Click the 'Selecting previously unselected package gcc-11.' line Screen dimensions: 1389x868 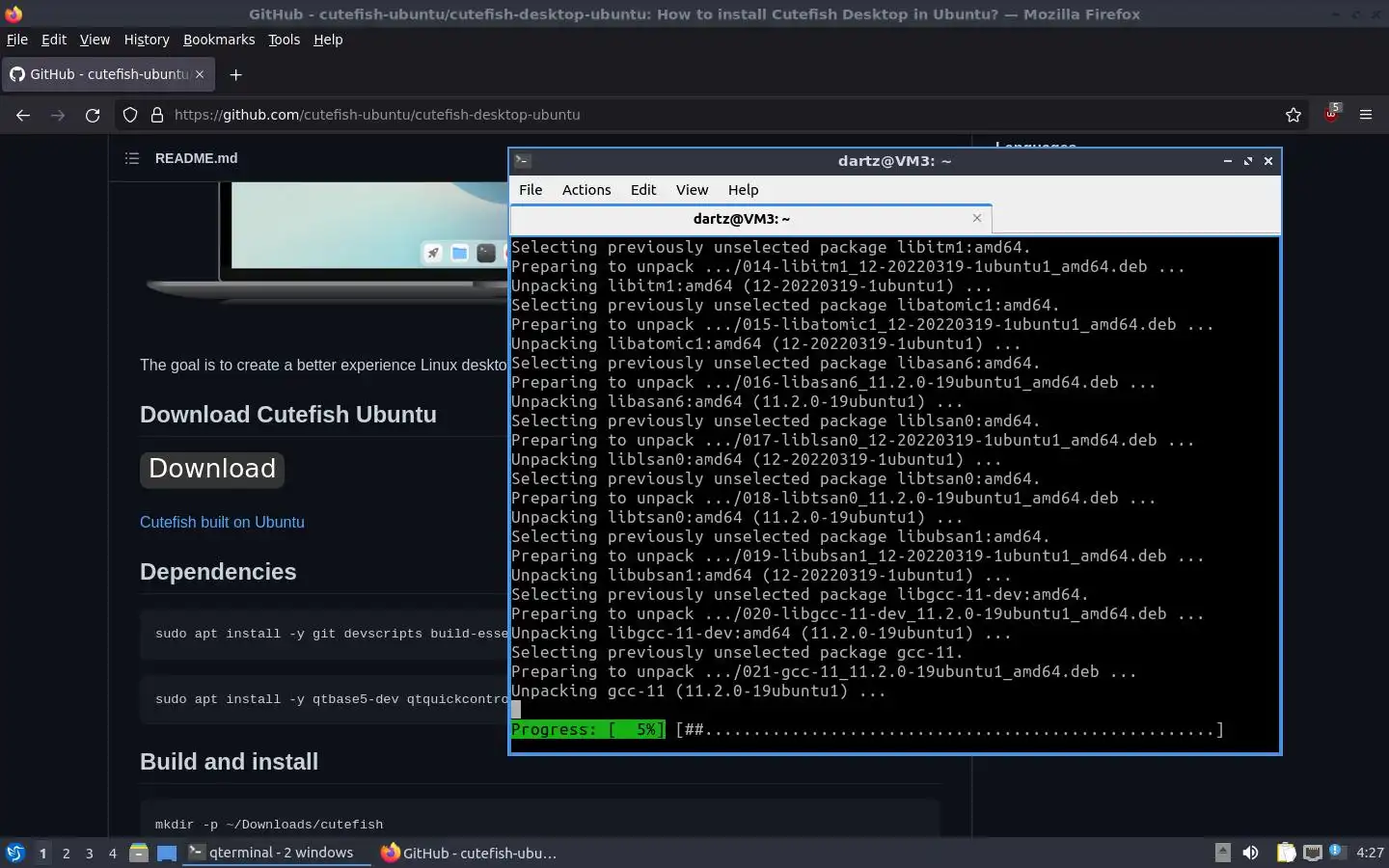[737, 653]
